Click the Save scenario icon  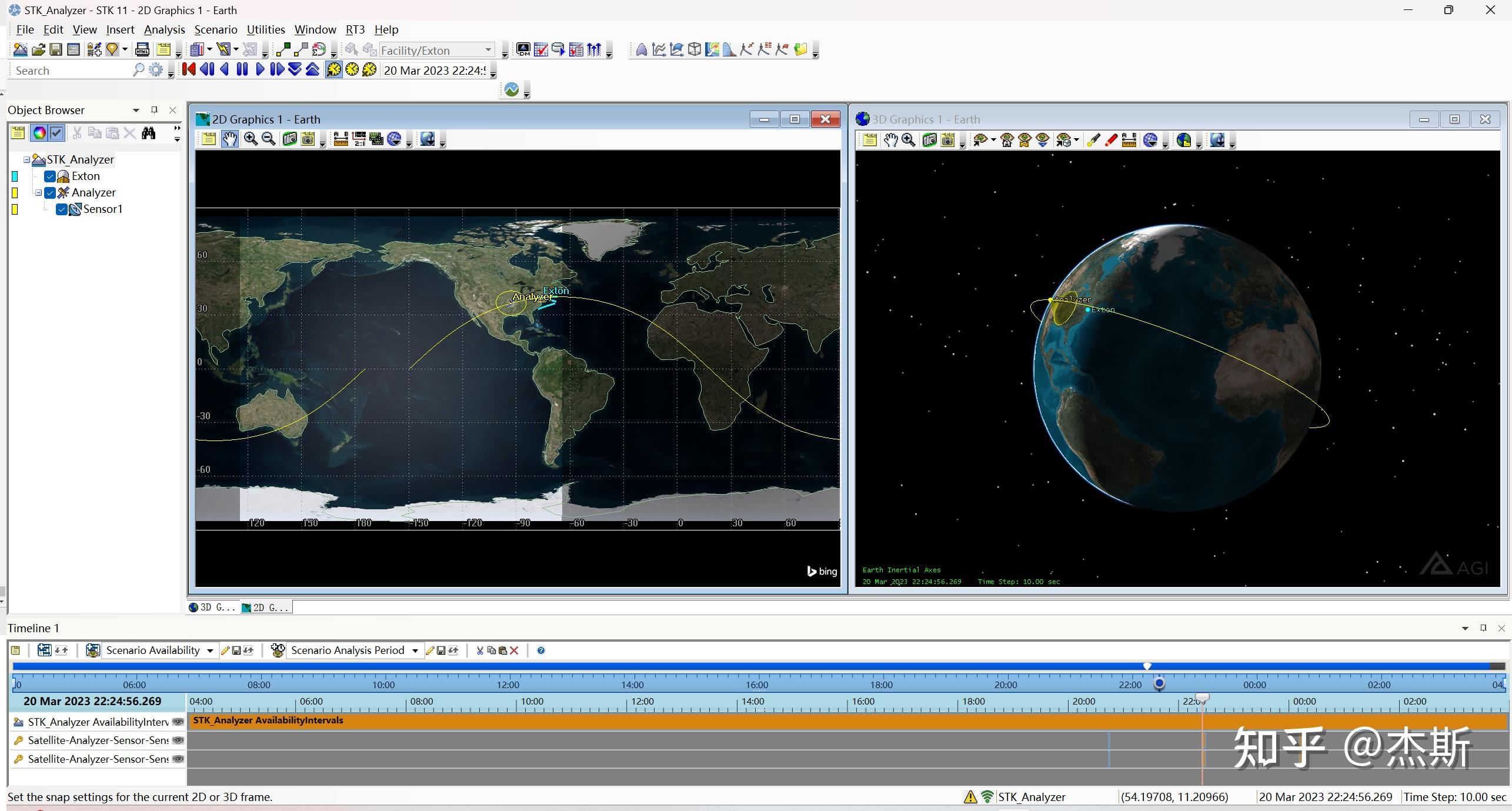(x=56, y=50)
